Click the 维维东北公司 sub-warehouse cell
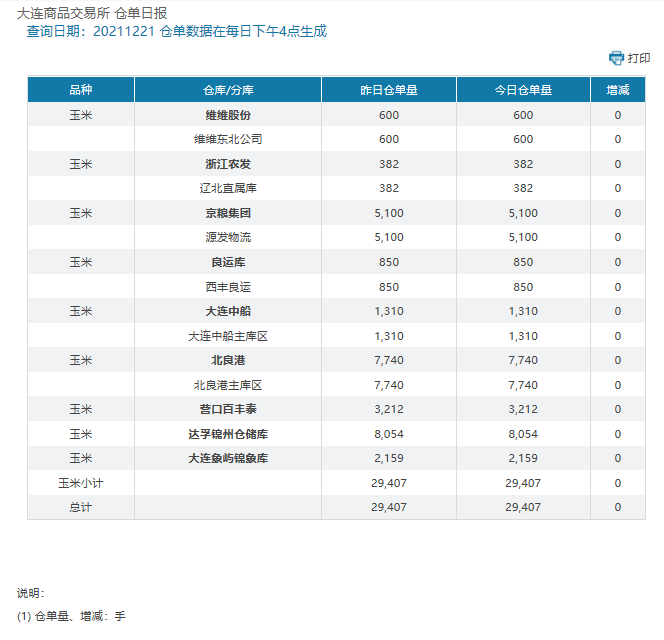664x640 pixels. click(x=228, y=139)
